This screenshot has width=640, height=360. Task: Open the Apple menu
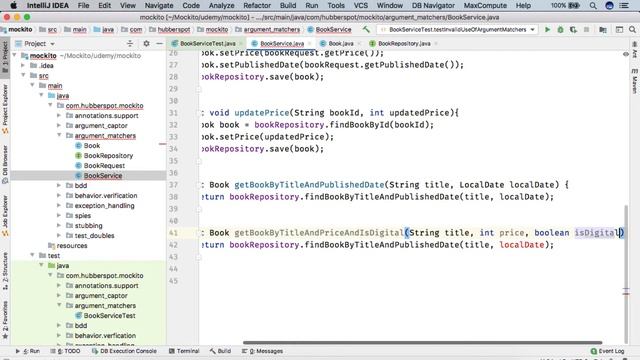(x=13, y=5)
